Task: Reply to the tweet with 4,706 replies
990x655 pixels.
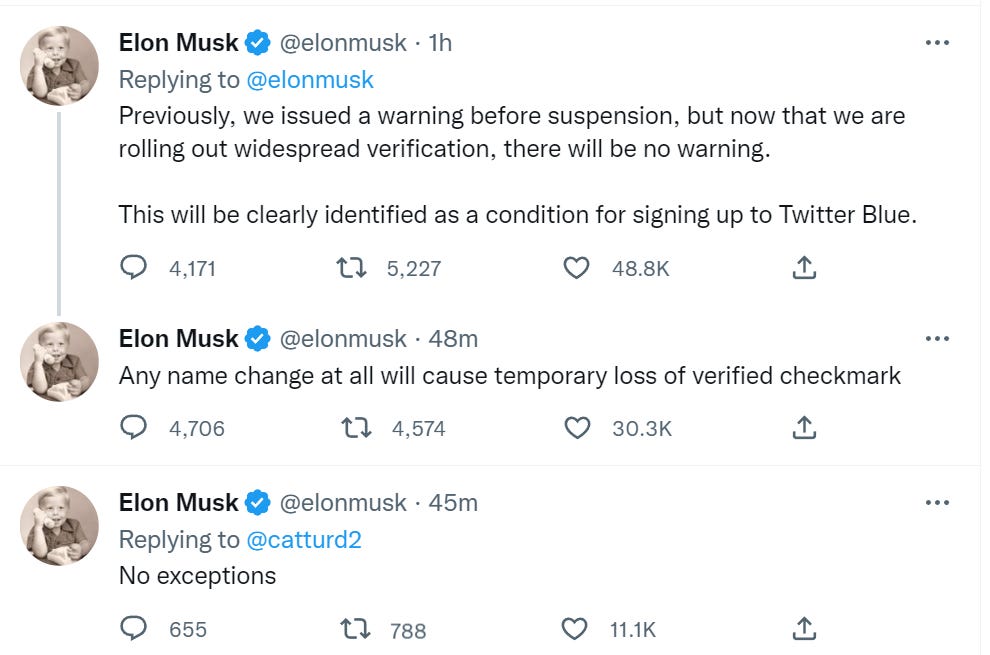Action: coord(133,428)
